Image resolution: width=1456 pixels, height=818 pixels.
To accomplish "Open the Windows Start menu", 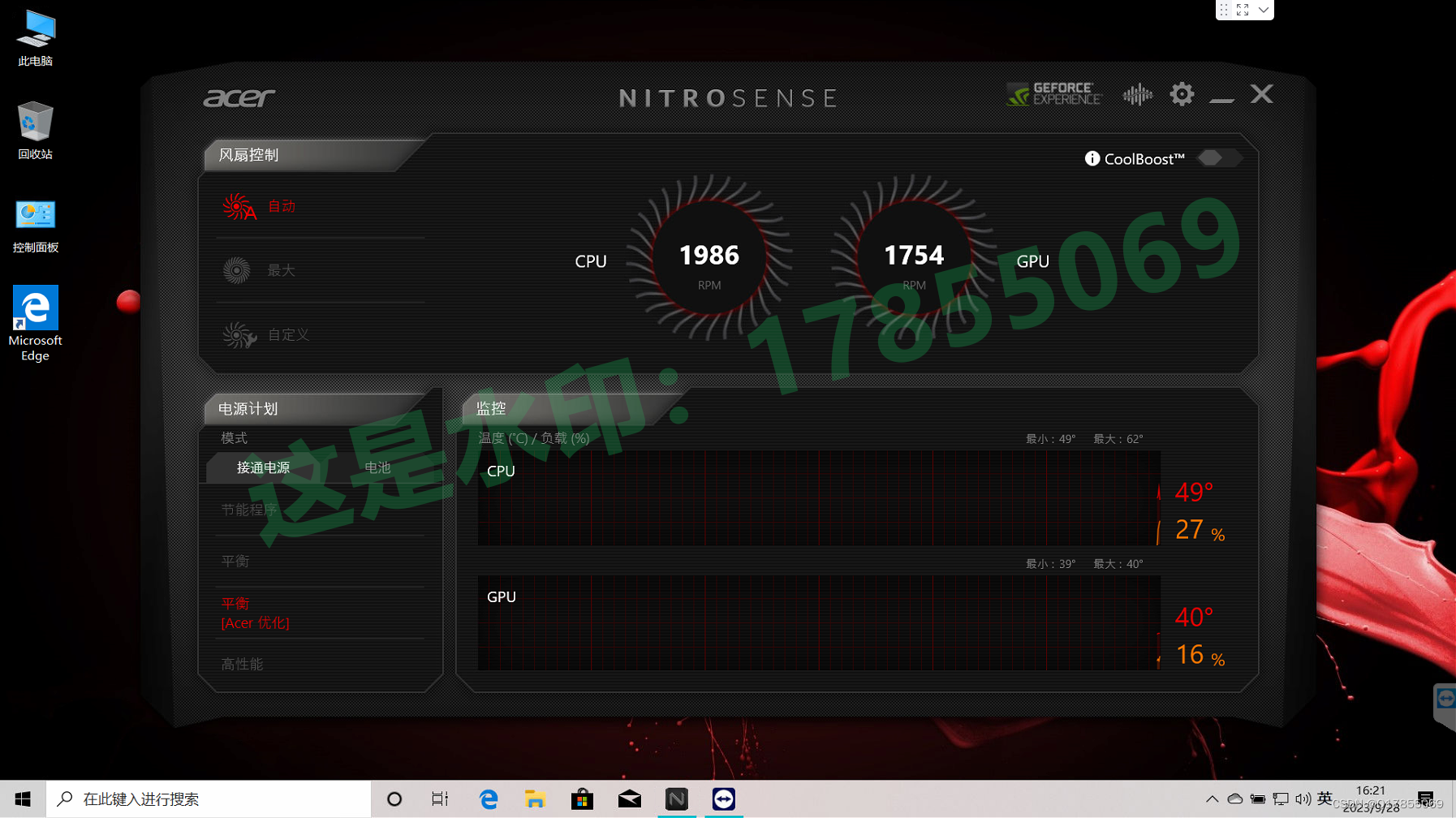I will click(x=23, y=799).
